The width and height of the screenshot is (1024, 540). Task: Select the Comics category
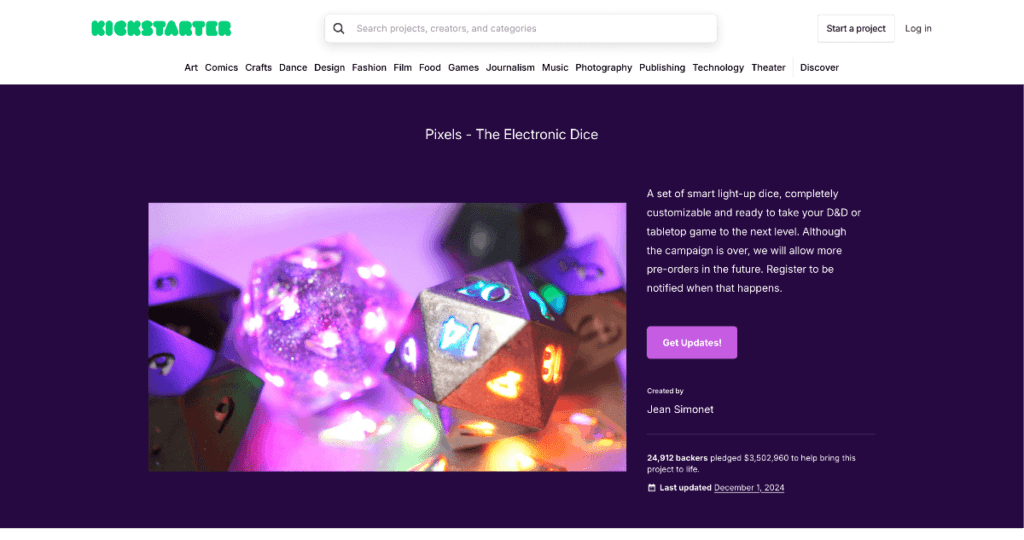click(221, 68)
